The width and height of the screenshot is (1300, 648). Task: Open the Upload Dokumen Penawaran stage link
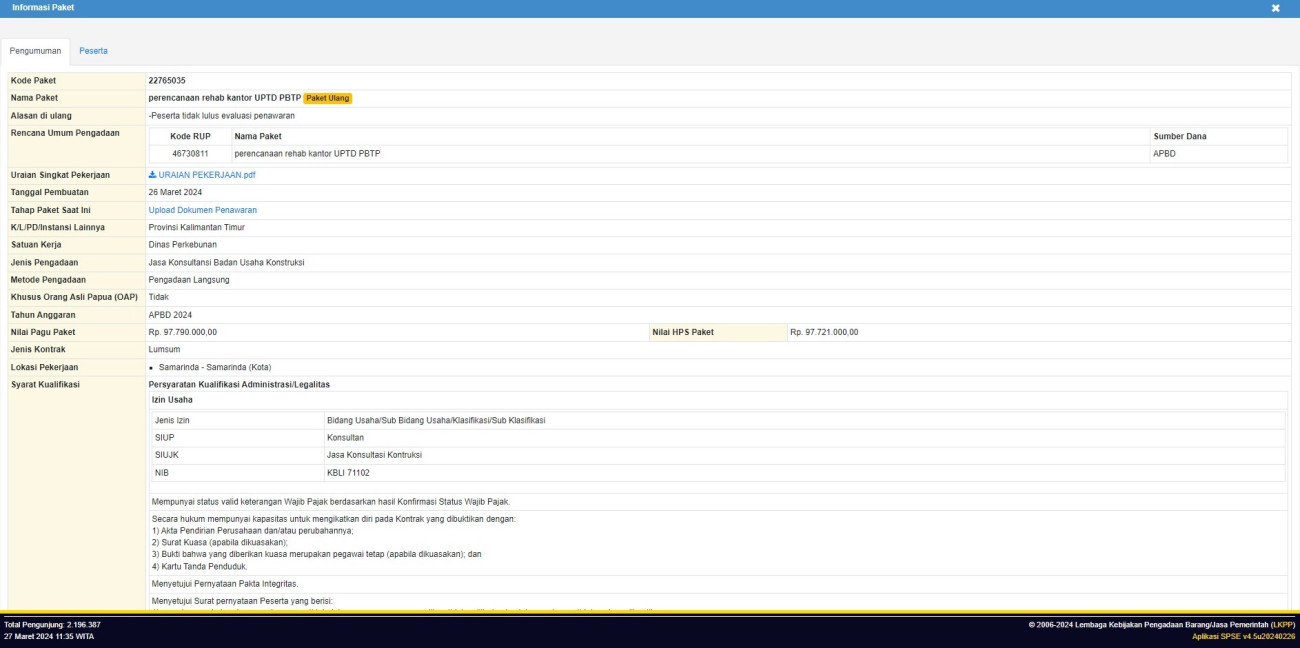click(x=202, y=210)
